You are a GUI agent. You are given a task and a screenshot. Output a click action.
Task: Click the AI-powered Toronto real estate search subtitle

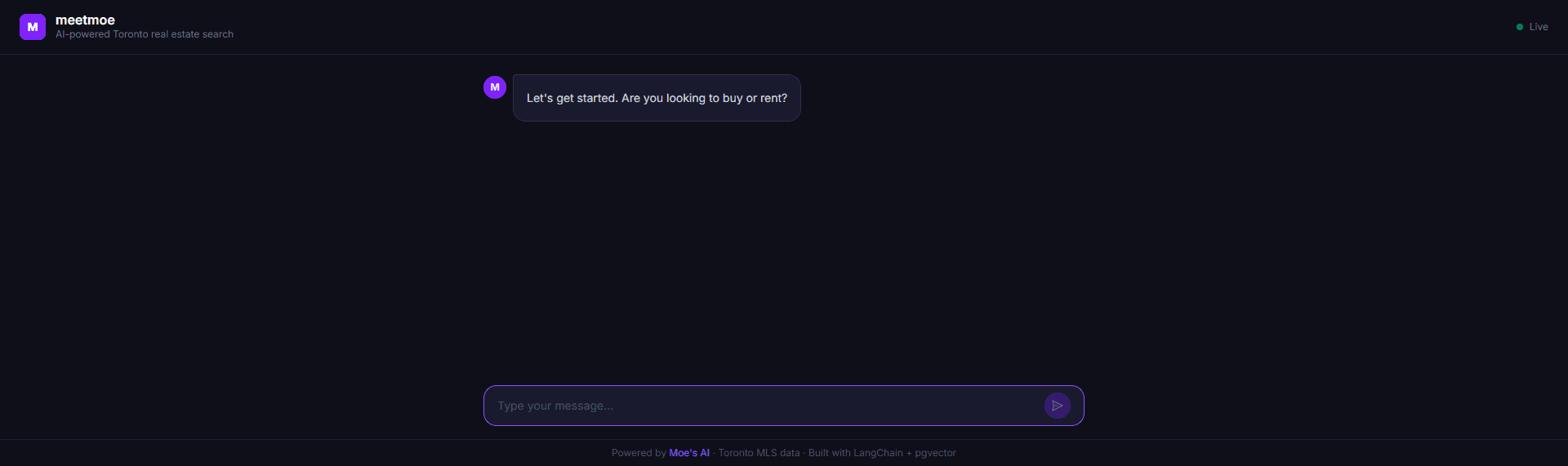(x=145, y=34)
